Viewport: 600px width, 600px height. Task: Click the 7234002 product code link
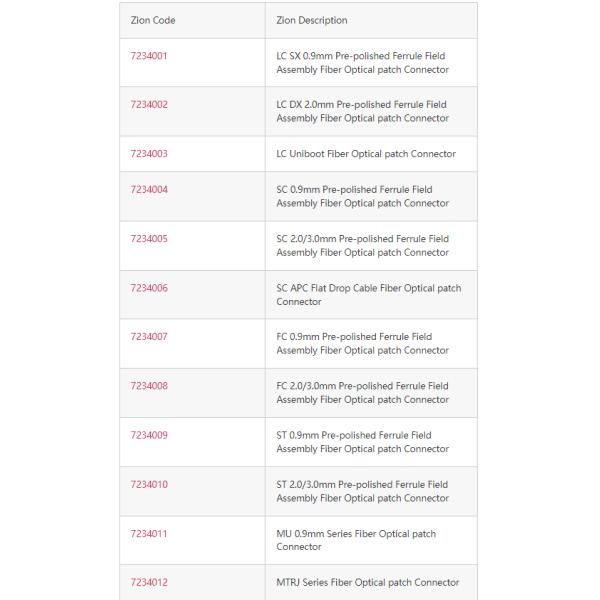tap(149, 105)
